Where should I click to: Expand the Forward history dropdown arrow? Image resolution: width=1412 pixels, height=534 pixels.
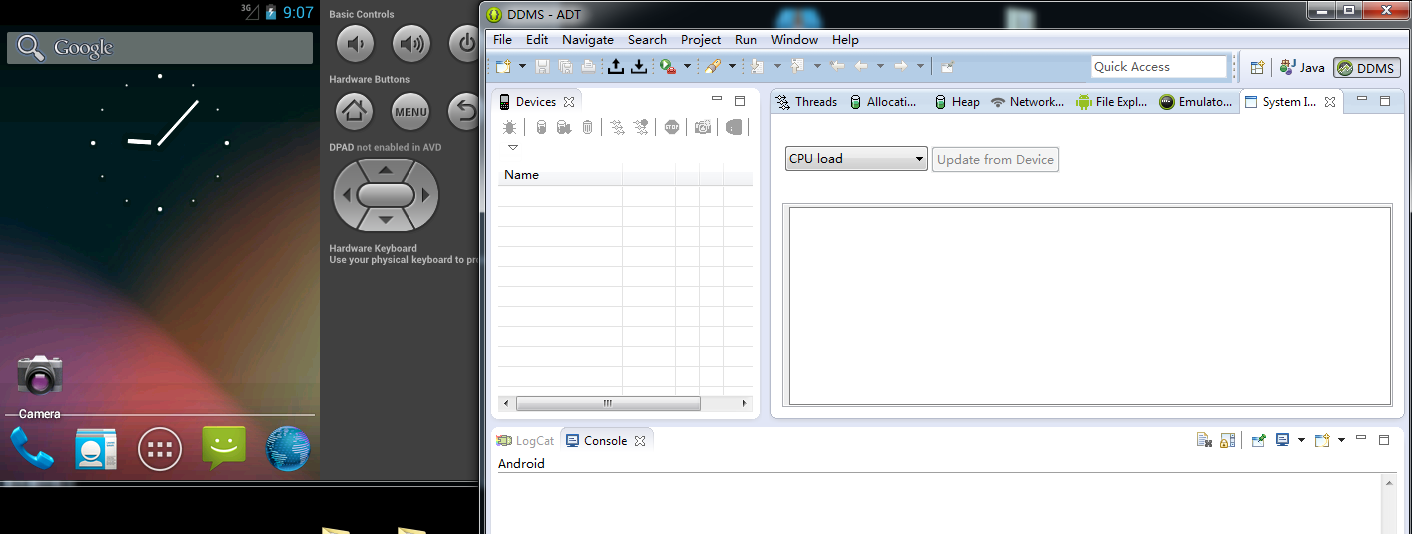coord(920,66)
